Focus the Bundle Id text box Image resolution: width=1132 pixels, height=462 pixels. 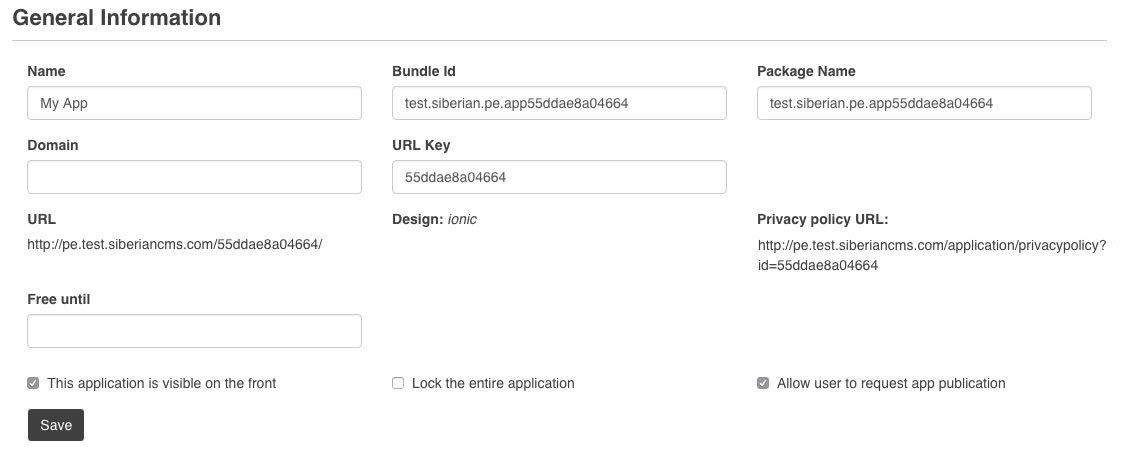pos(559,103)
